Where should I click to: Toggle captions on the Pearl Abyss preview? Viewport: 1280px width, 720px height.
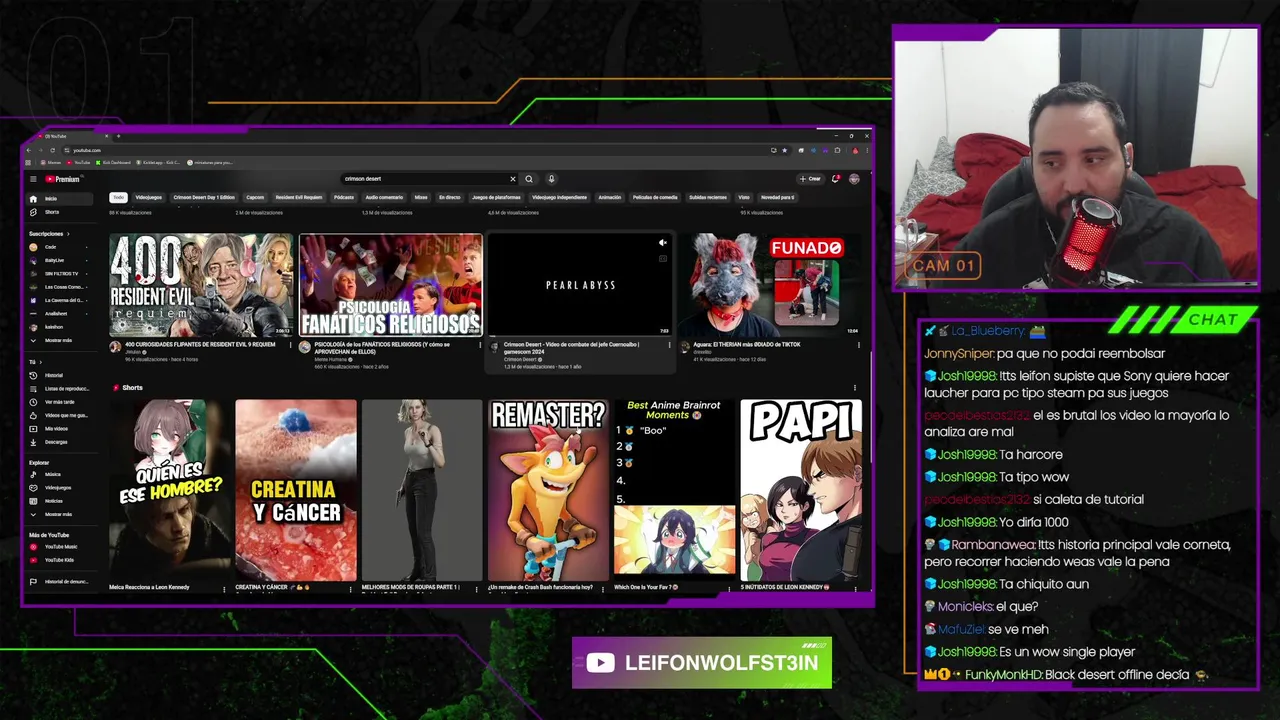point(662,258)
